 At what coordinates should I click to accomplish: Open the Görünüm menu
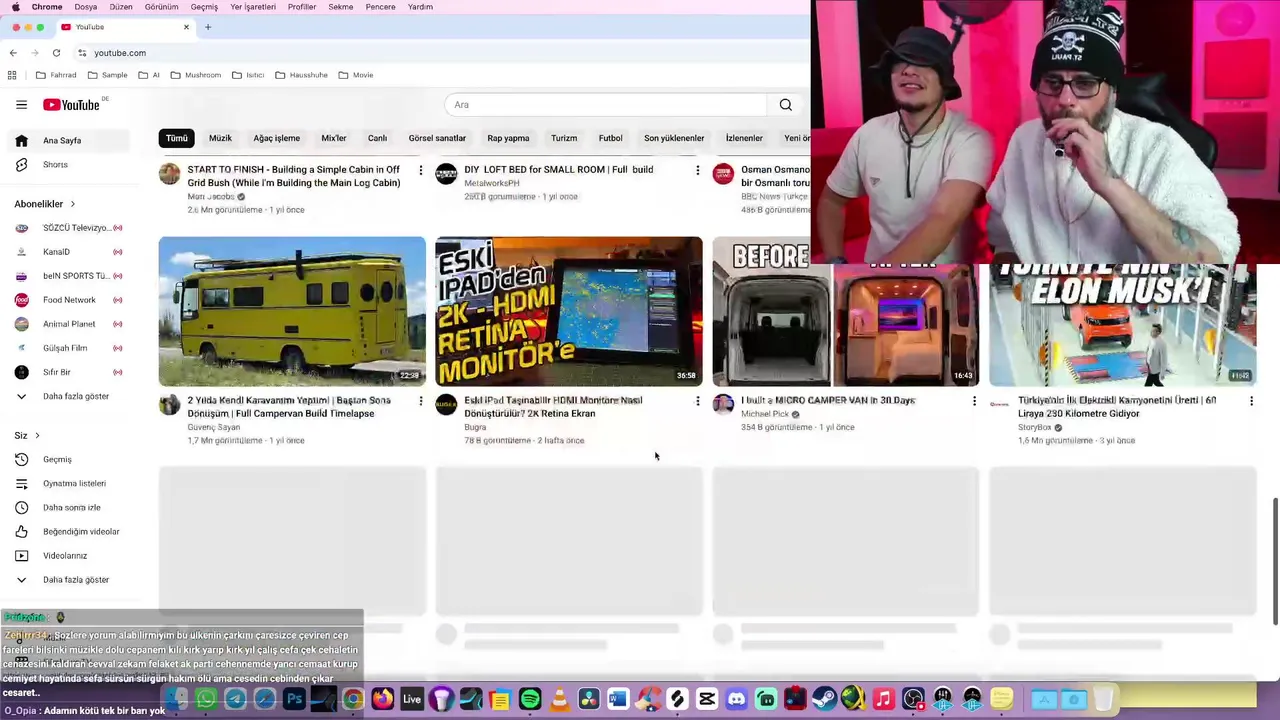pos(161,7)
